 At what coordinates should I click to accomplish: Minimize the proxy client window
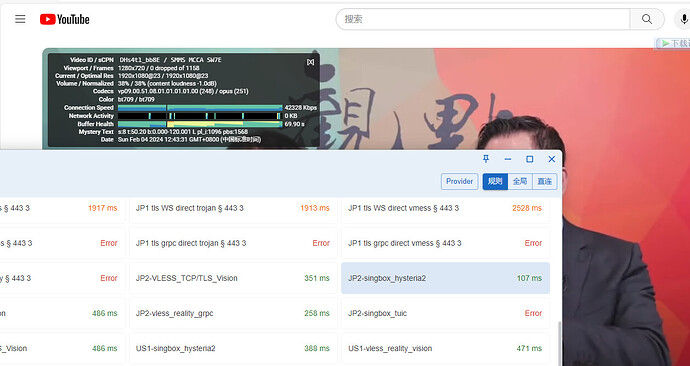(508, 159)
